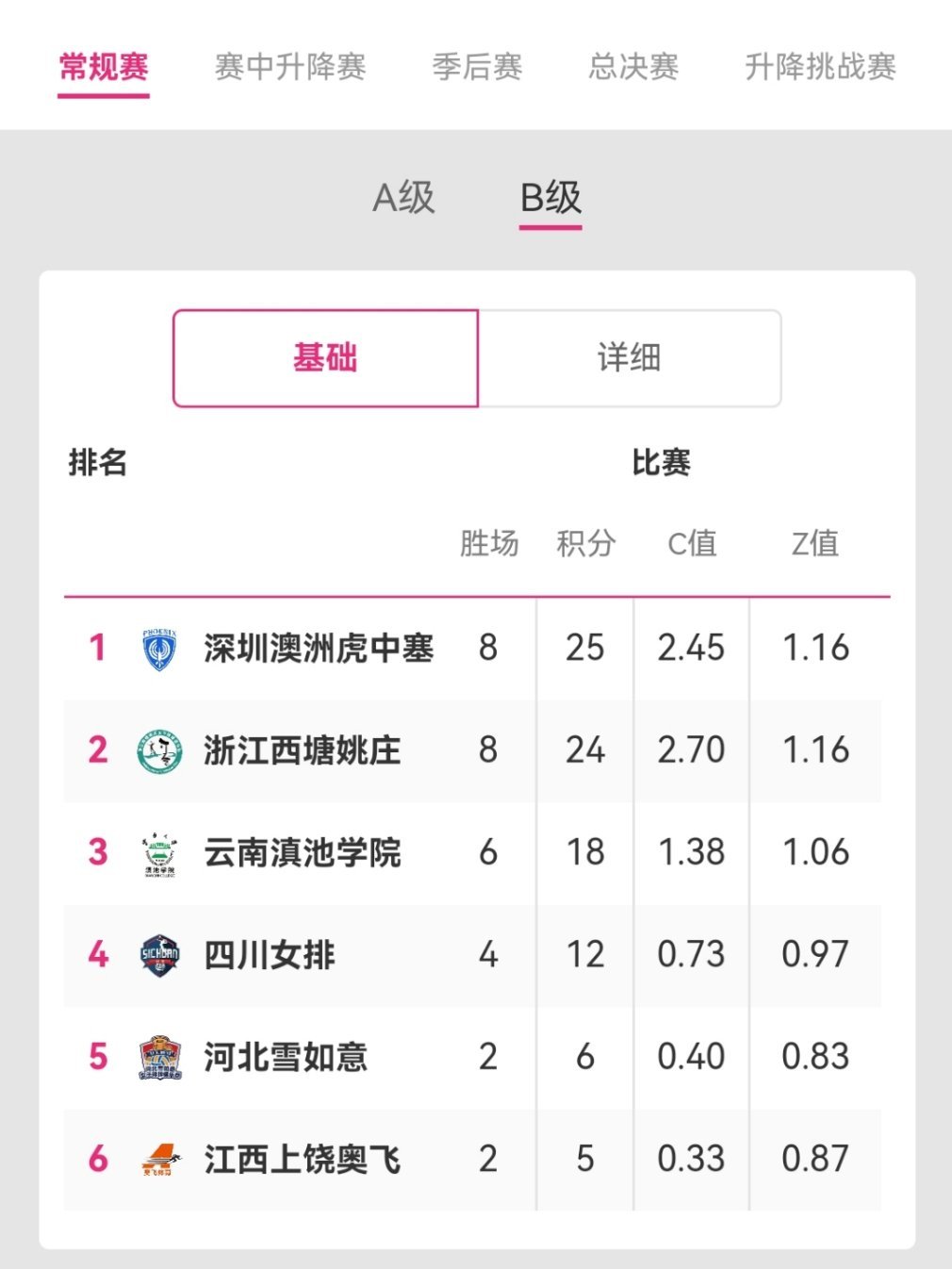This screenshot has height=1269, width=952.
Task: Open the 总决赛 tab
Action: click(x=633, y=67)
